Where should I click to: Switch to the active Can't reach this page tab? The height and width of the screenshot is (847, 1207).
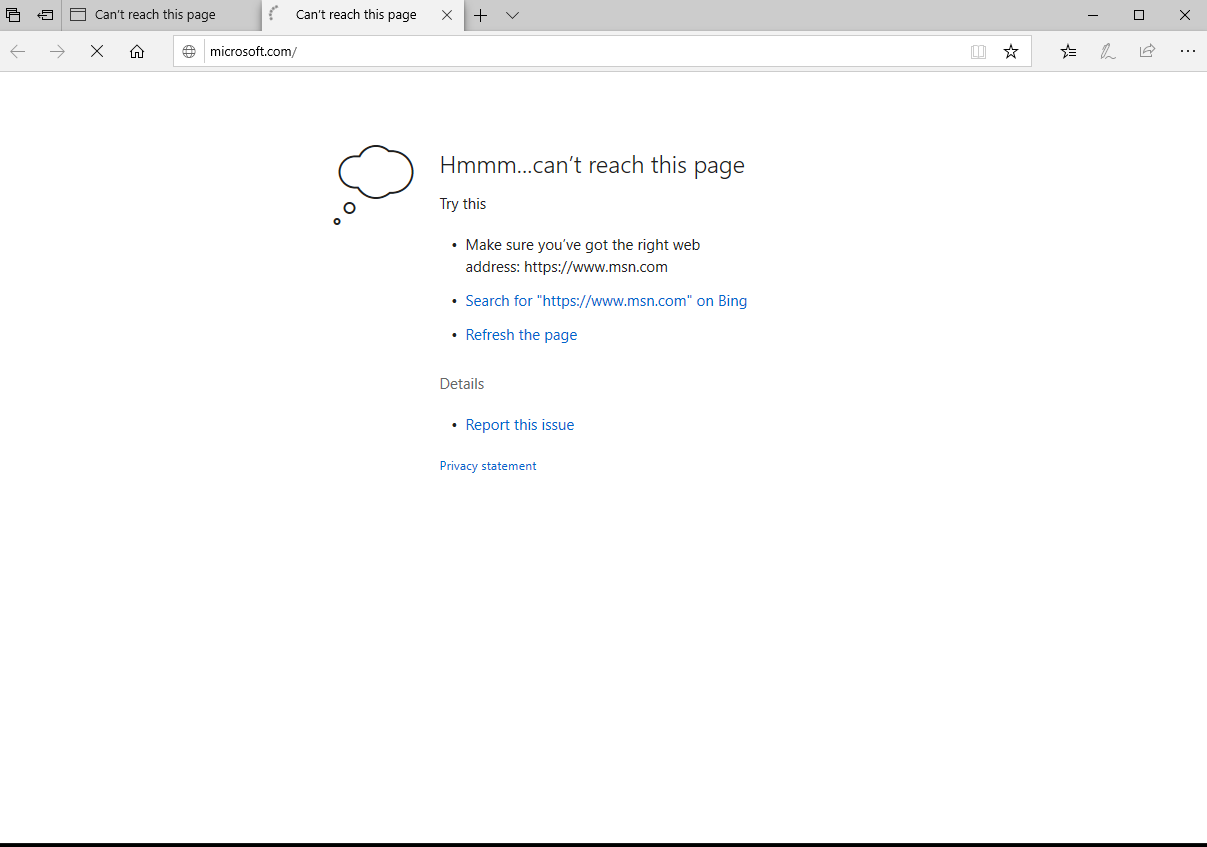(x=355, y=15)
